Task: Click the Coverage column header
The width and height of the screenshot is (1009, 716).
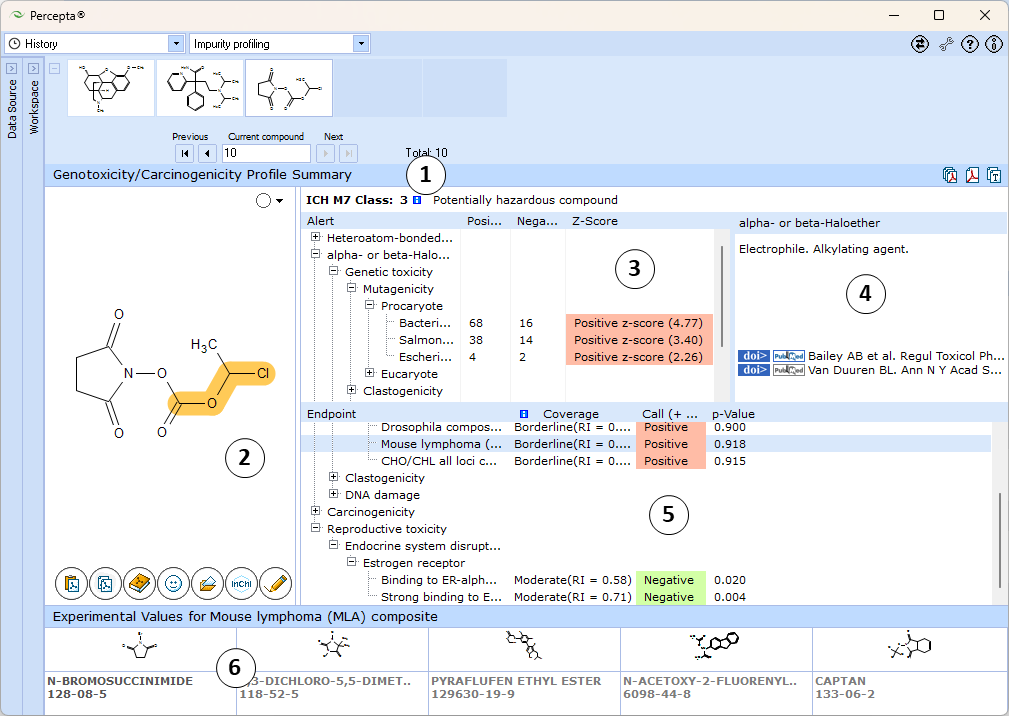Action: tap(571, 414)
